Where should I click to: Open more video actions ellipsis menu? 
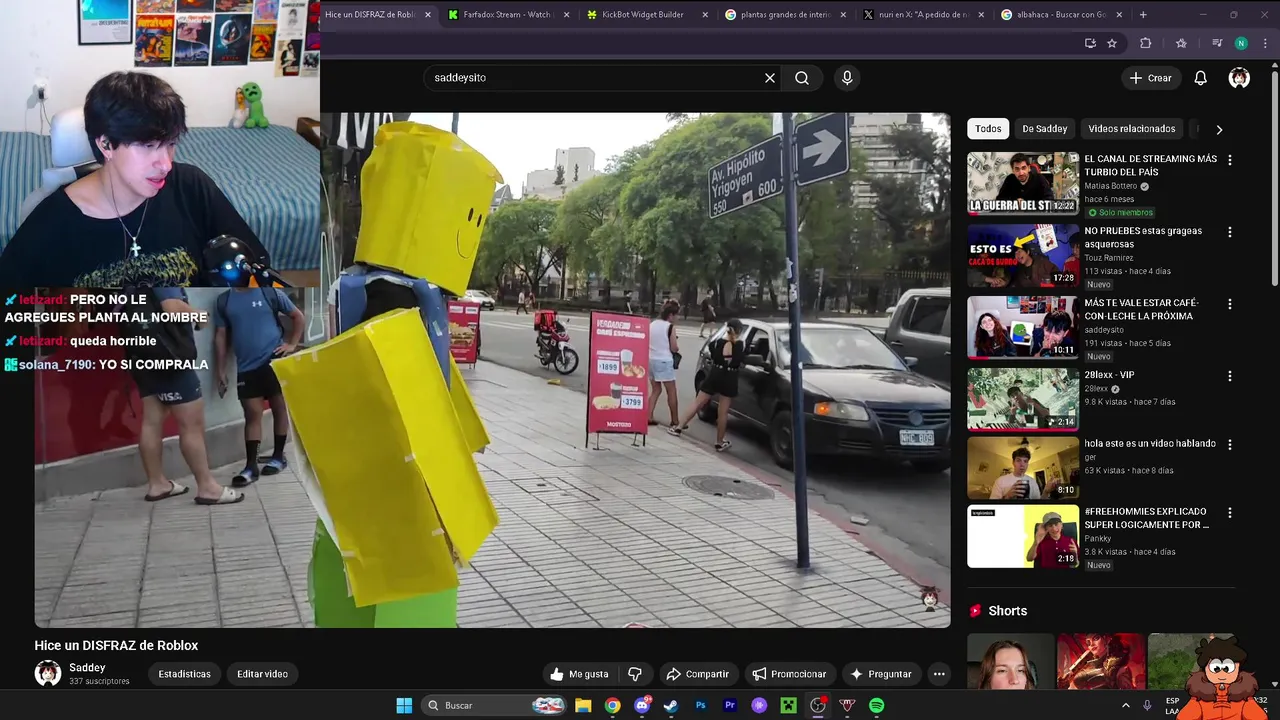coord(939,674)
